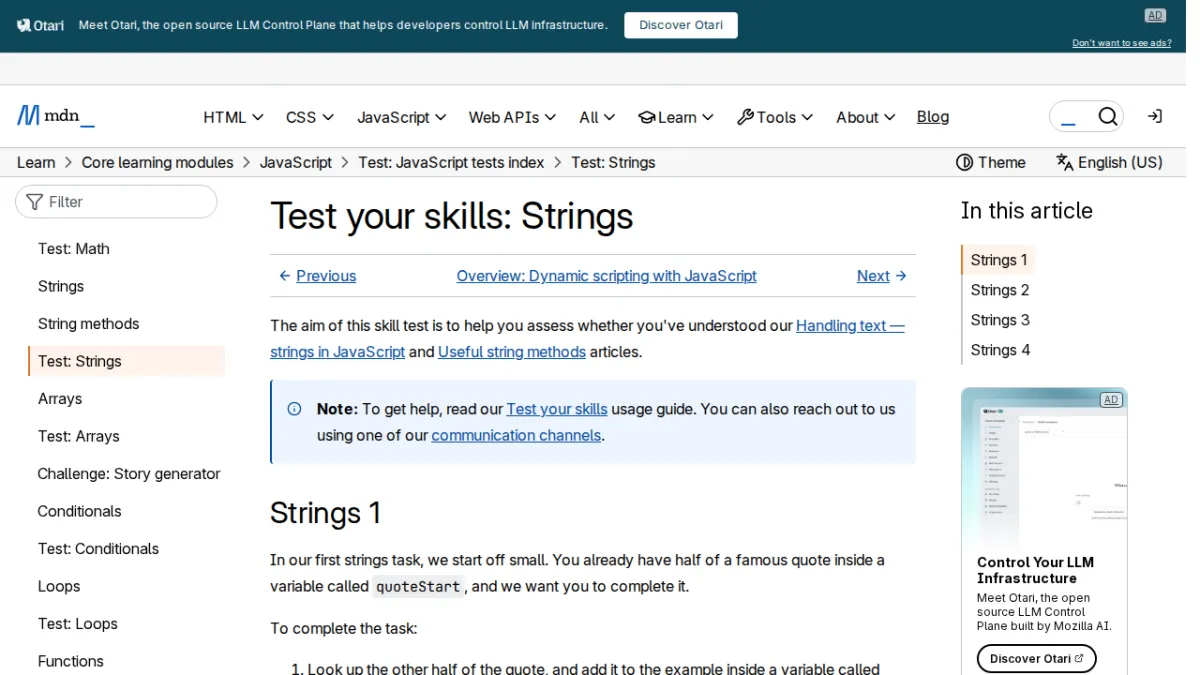Select String methods in sidebar

click(88, 324)
